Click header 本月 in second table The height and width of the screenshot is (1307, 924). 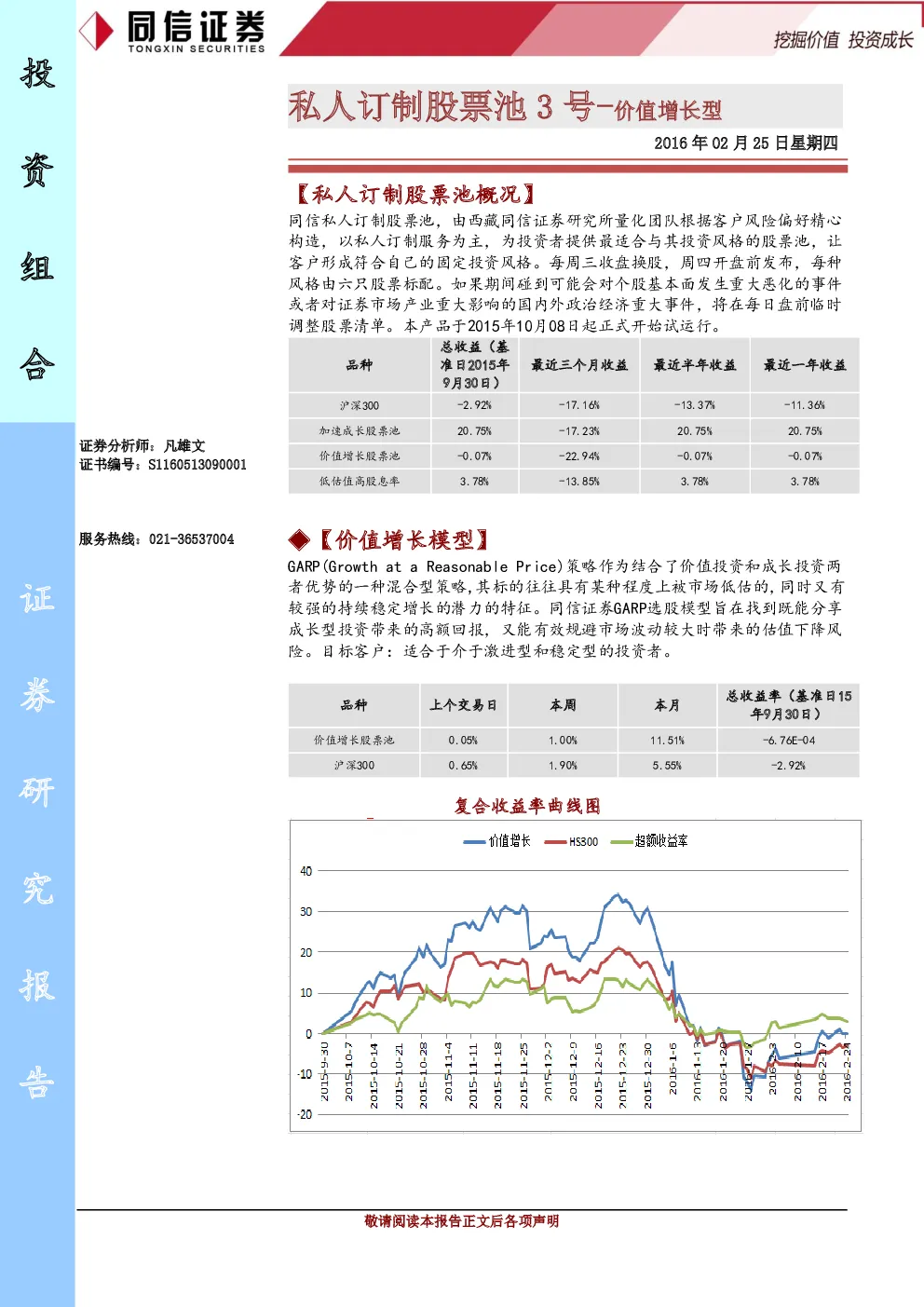point(667,705)
